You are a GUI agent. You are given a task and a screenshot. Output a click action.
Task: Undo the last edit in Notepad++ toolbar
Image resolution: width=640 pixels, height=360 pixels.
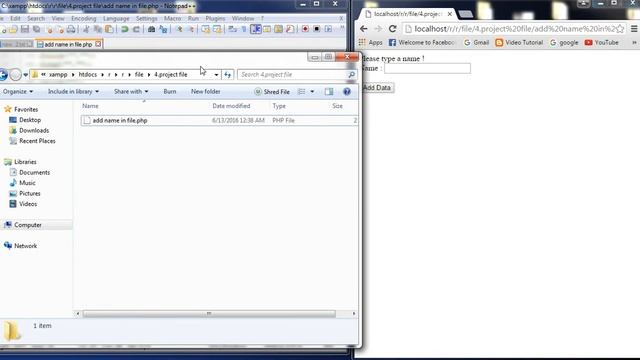pyautogui.click(x=124, y=29)
